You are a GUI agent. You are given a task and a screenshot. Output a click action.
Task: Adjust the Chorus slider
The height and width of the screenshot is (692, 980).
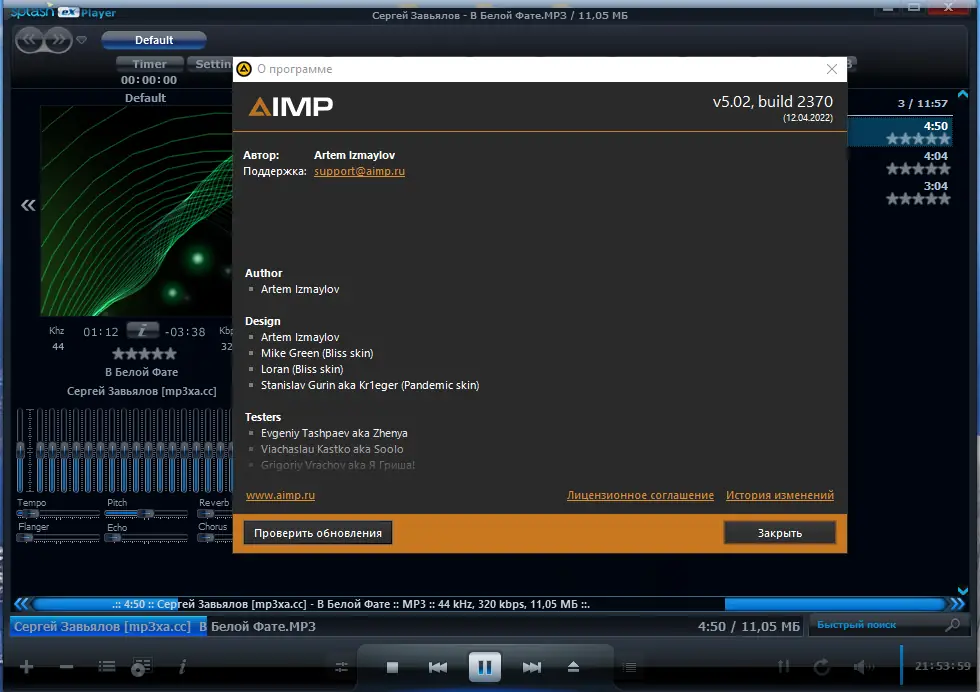pos(215,538)
